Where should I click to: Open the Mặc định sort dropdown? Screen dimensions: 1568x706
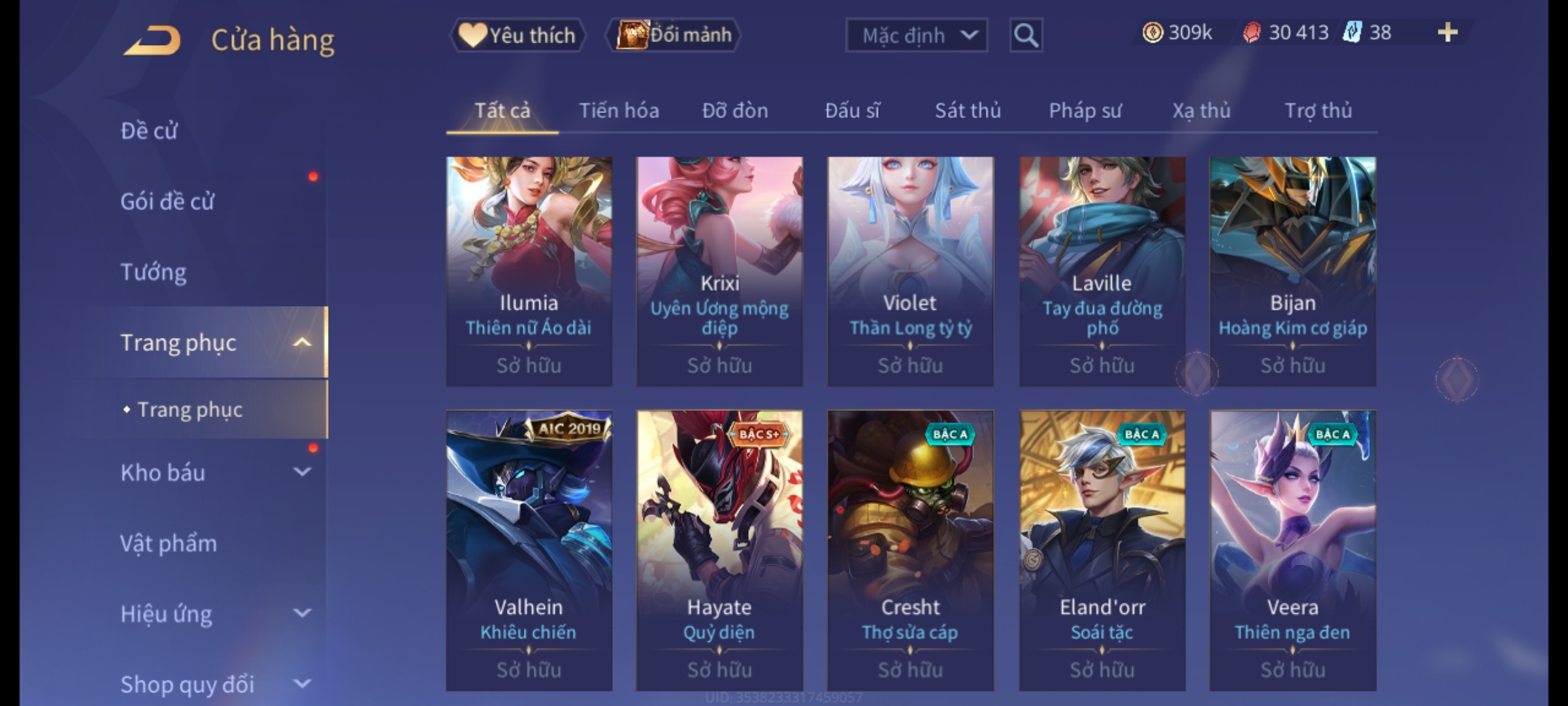916,35
